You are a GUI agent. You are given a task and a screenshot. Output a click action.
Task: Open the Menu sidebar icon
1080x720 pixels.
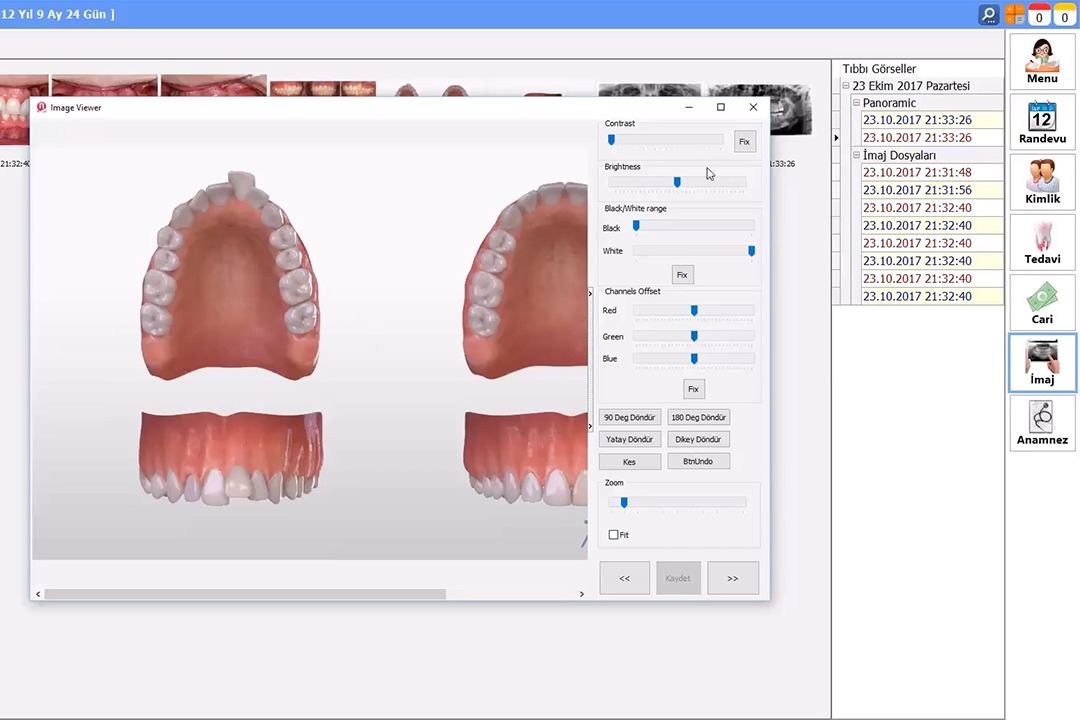click(1042, 61)
